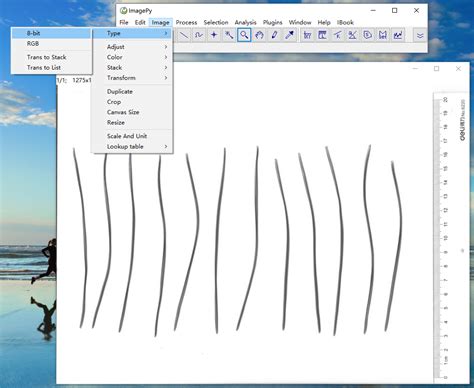
Task: Select Trans to Stack option
Action: [51, 57]
